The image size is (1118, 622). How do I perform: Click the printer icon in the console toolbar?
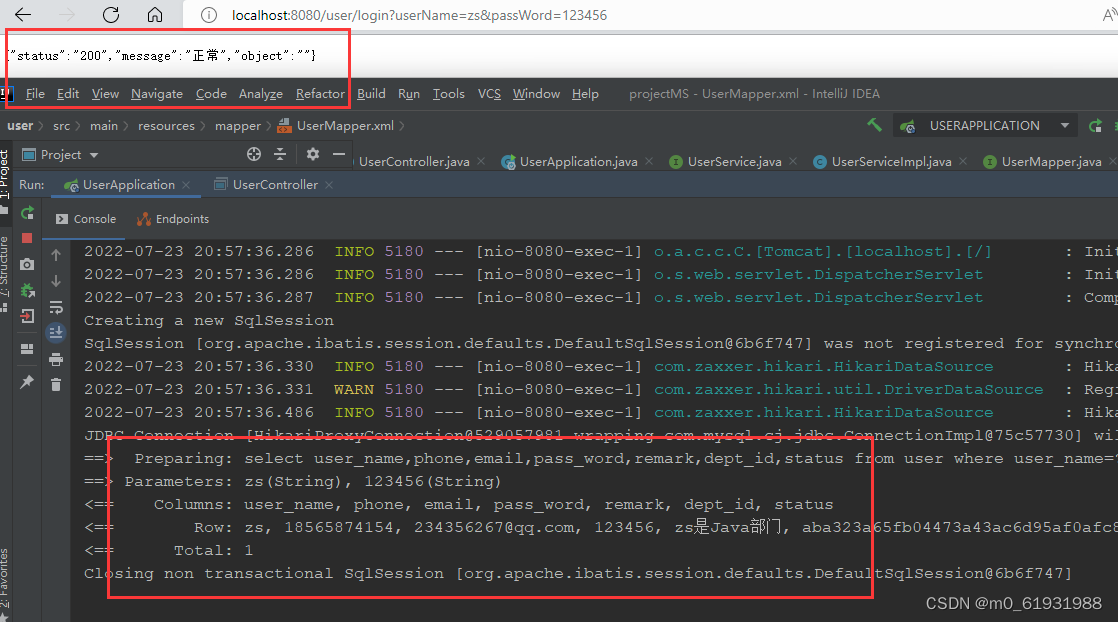pos(57,362)
